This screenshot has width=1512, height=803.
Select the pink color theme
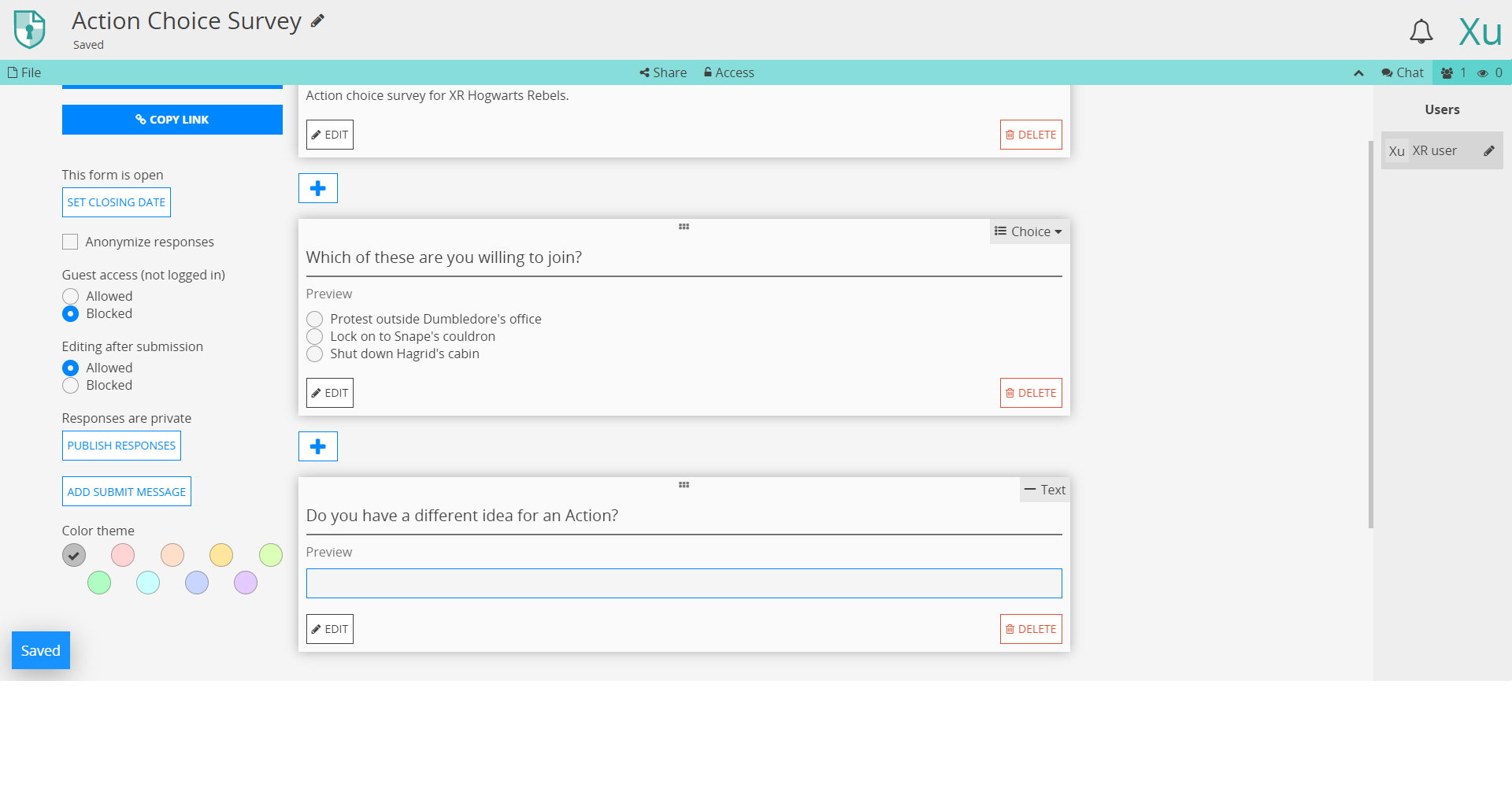pyautogui.click(x=123, y=555)
